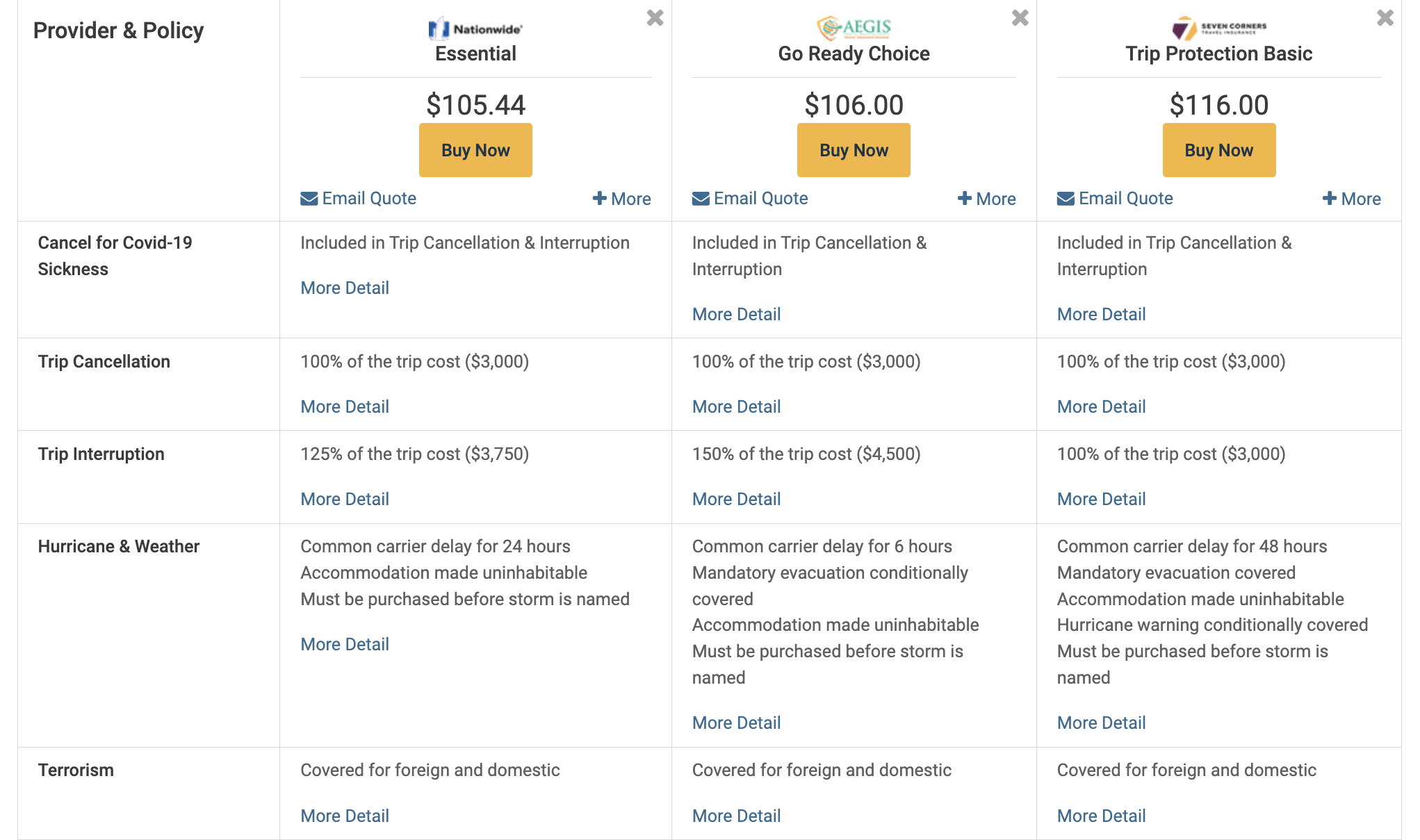Screen dimensions: 1420x840
Task: View More Detail on AEGIS Trip Cancellation
Action: point(737,406)
